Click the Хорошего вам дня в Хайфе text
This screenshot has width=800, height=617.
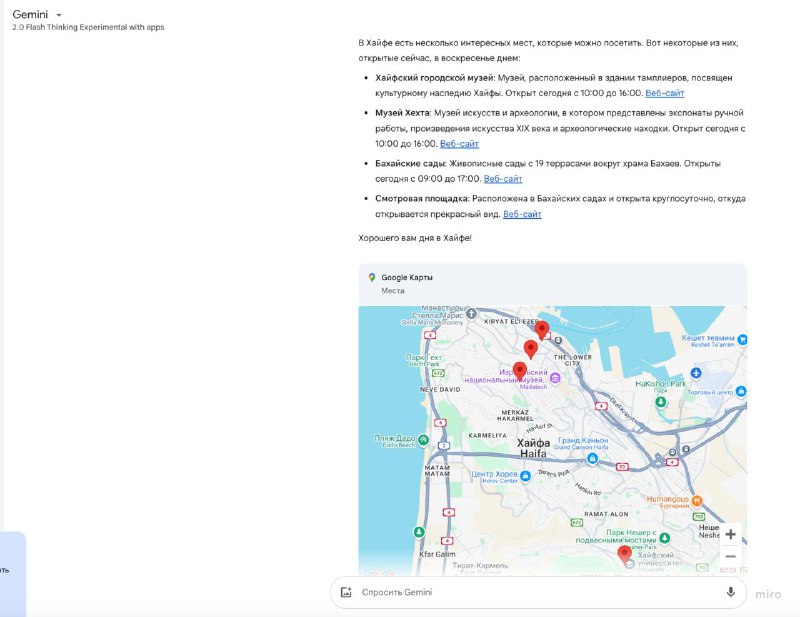tap(415, 238)
